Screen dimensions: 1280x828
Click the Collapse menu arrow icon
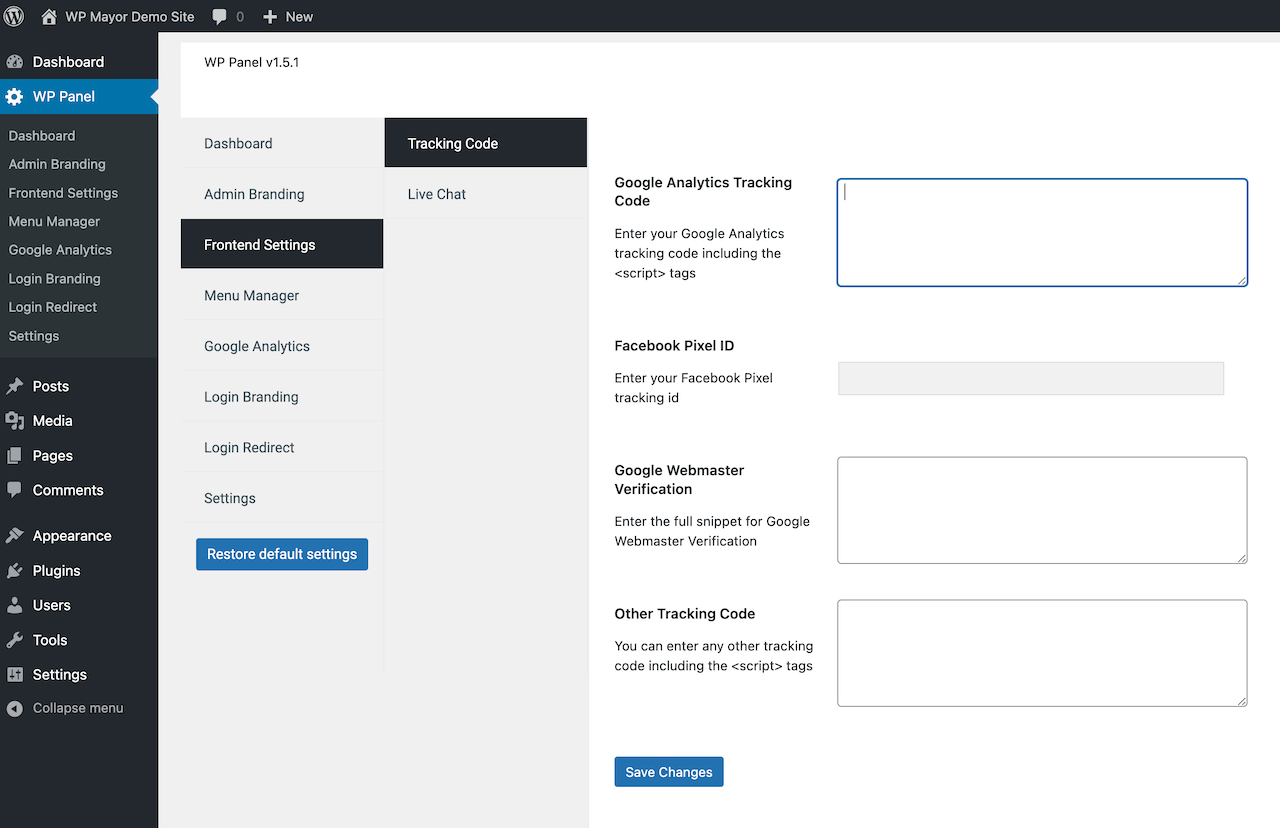(x=14, y=708)
